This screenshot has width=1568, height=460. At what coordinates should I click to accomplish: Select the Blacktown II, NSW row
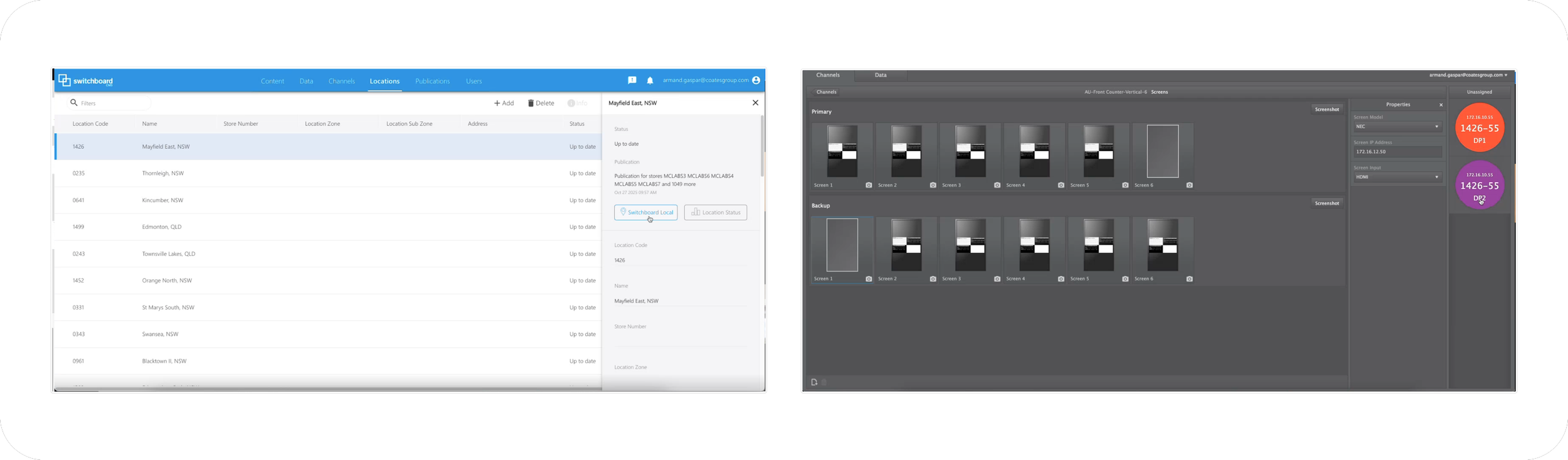click(x=327, y=361)
